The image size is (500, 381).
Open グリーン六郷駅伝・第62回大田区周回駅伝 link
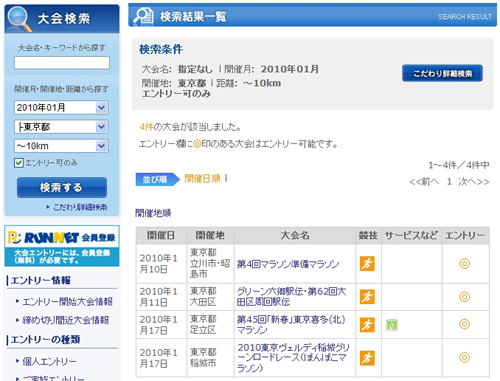(x=292, y=297)
